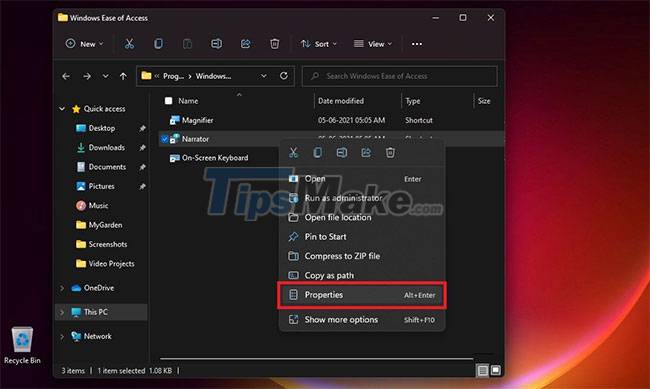Open the Video Projects folder in the sidebar

[x=111, y=264]
